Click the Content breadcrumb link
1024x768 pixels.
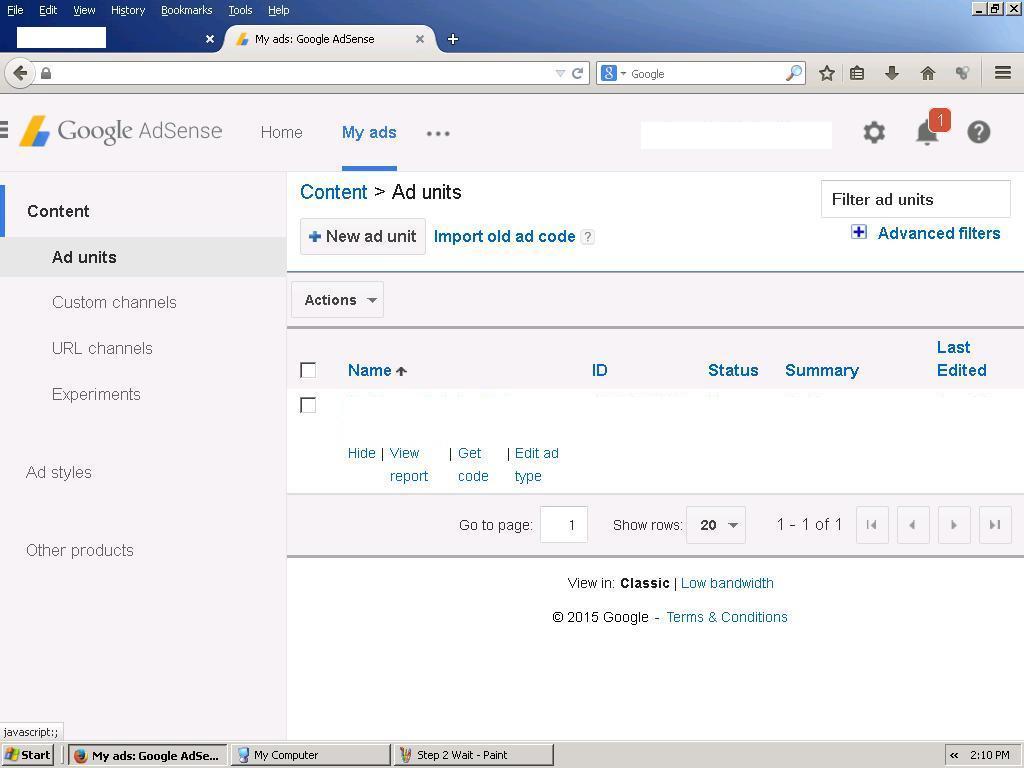(x=334, y=192)
